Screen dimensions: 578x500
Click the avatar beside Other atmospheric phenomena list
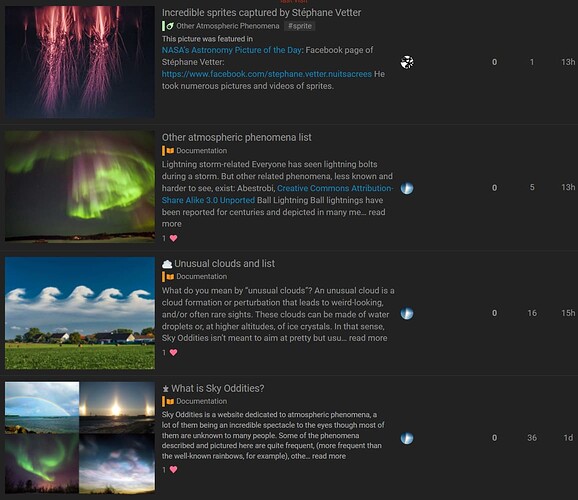(407, 188)
